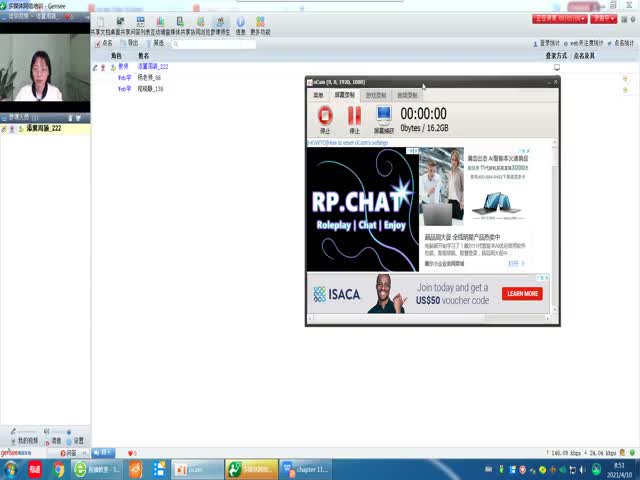This screenshot has width=640, height=480.
Task: Click the red stop recording icon in oCam
Action: (324, 116)
